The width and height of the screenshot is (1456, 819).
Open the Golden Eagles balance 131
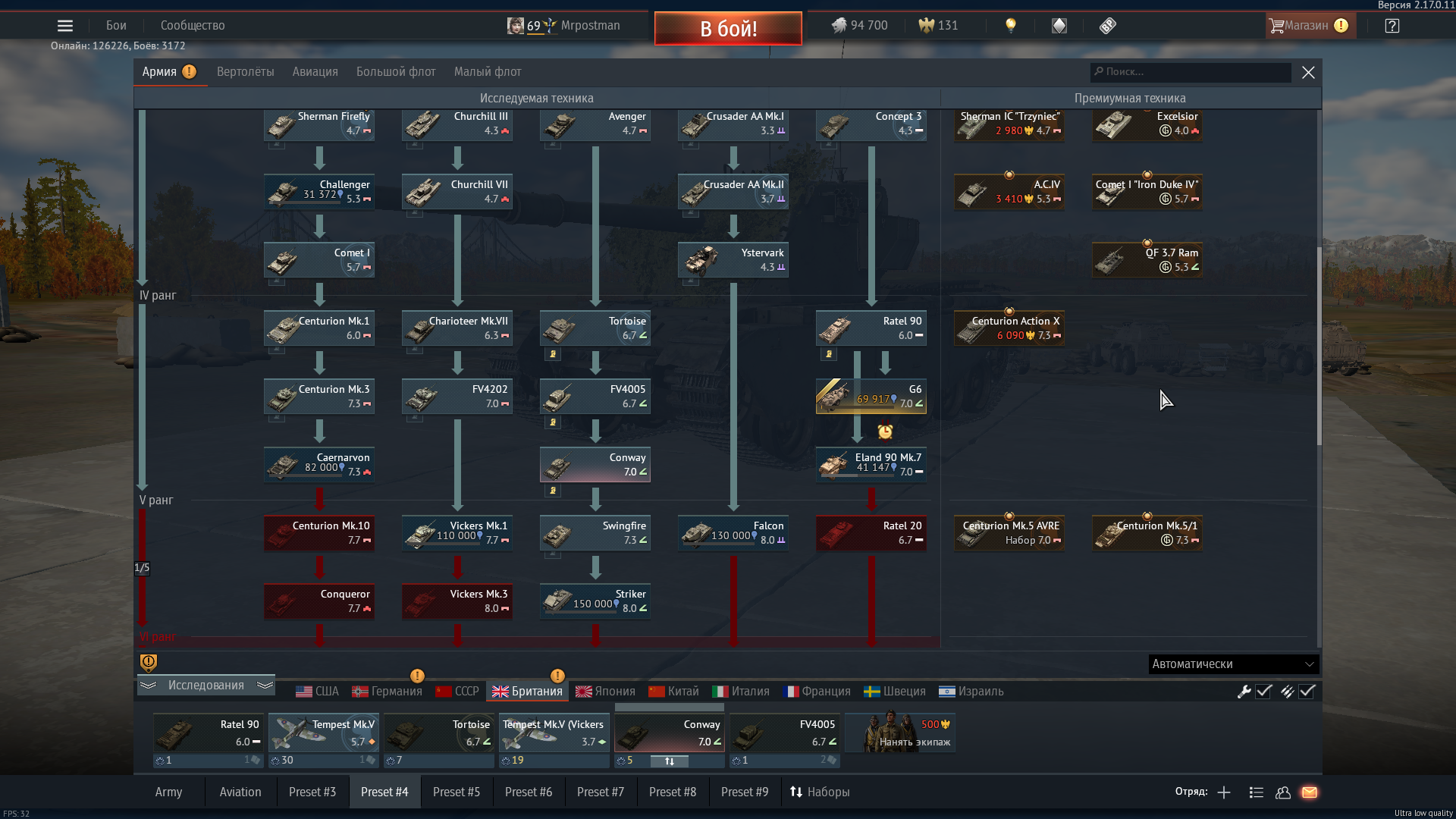tap(938, 26)
